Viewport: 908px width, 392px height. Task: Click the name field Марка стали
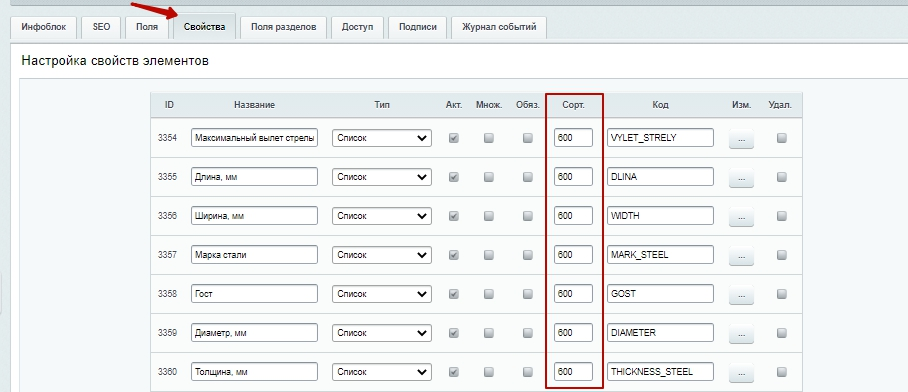[254, 255]
